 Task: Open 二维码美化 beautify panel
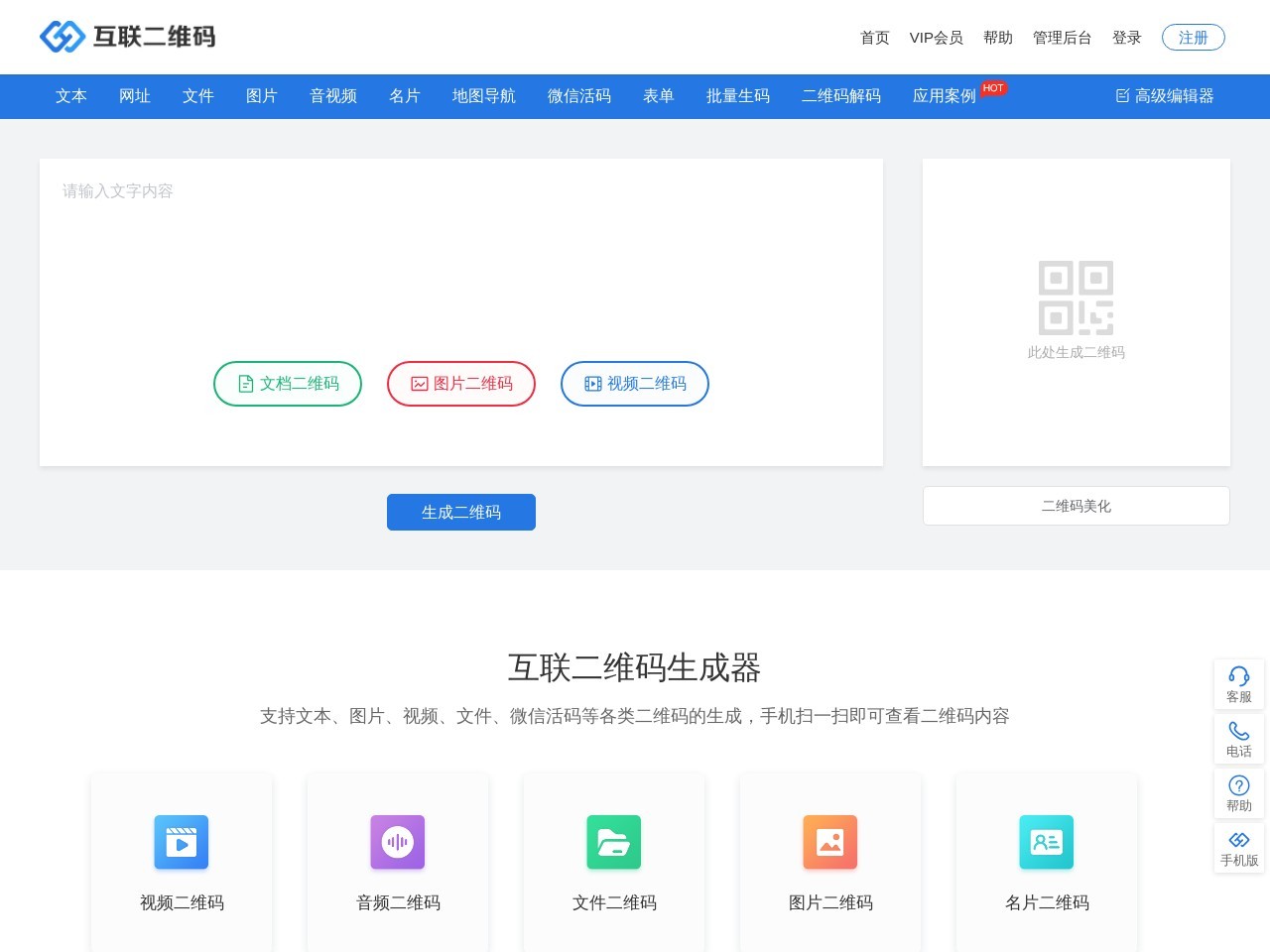(x=1076, y=506)
